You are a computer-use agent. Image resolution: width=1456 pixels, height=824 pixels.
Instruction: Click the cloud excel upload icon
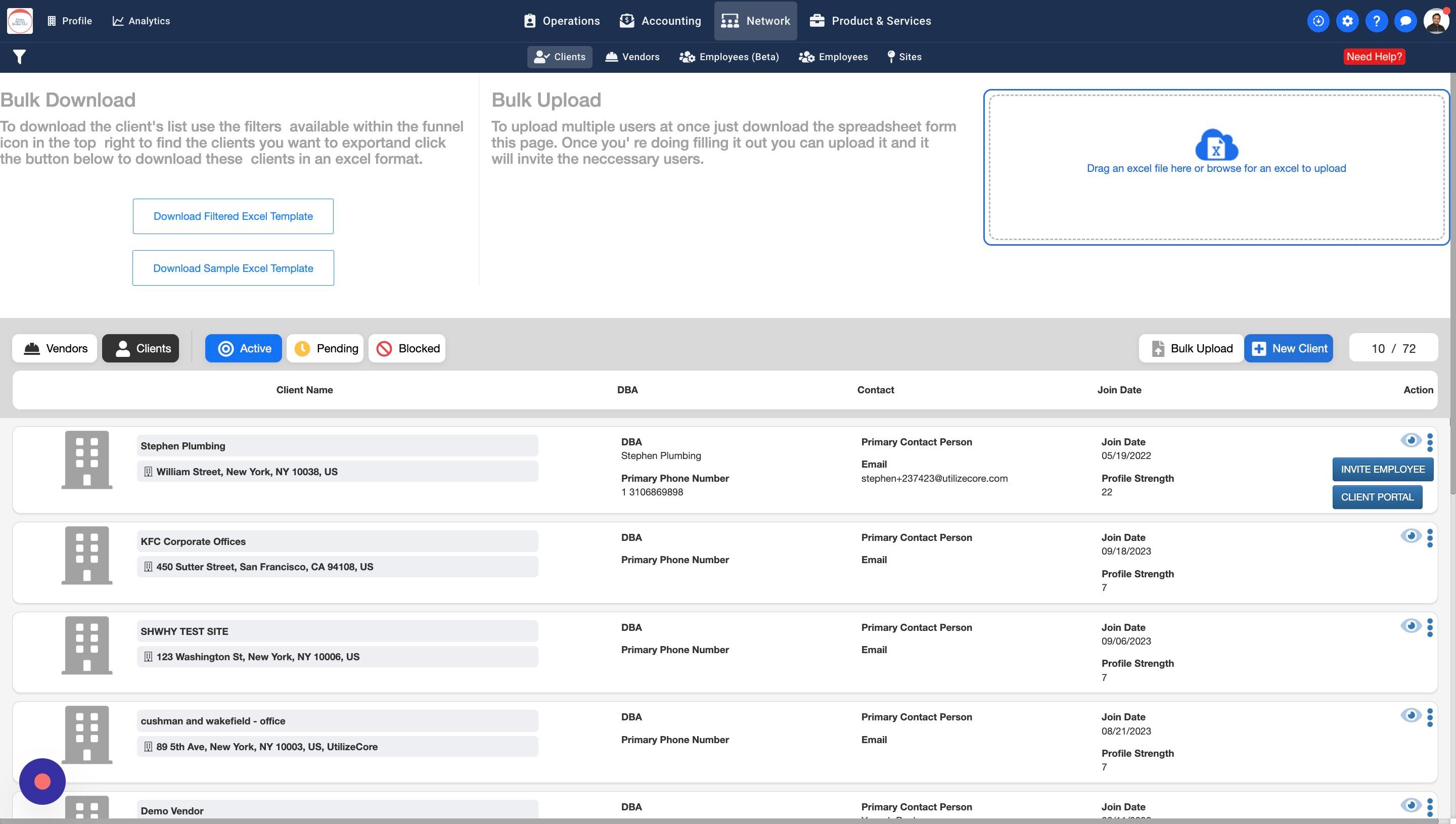point(1216,145)
